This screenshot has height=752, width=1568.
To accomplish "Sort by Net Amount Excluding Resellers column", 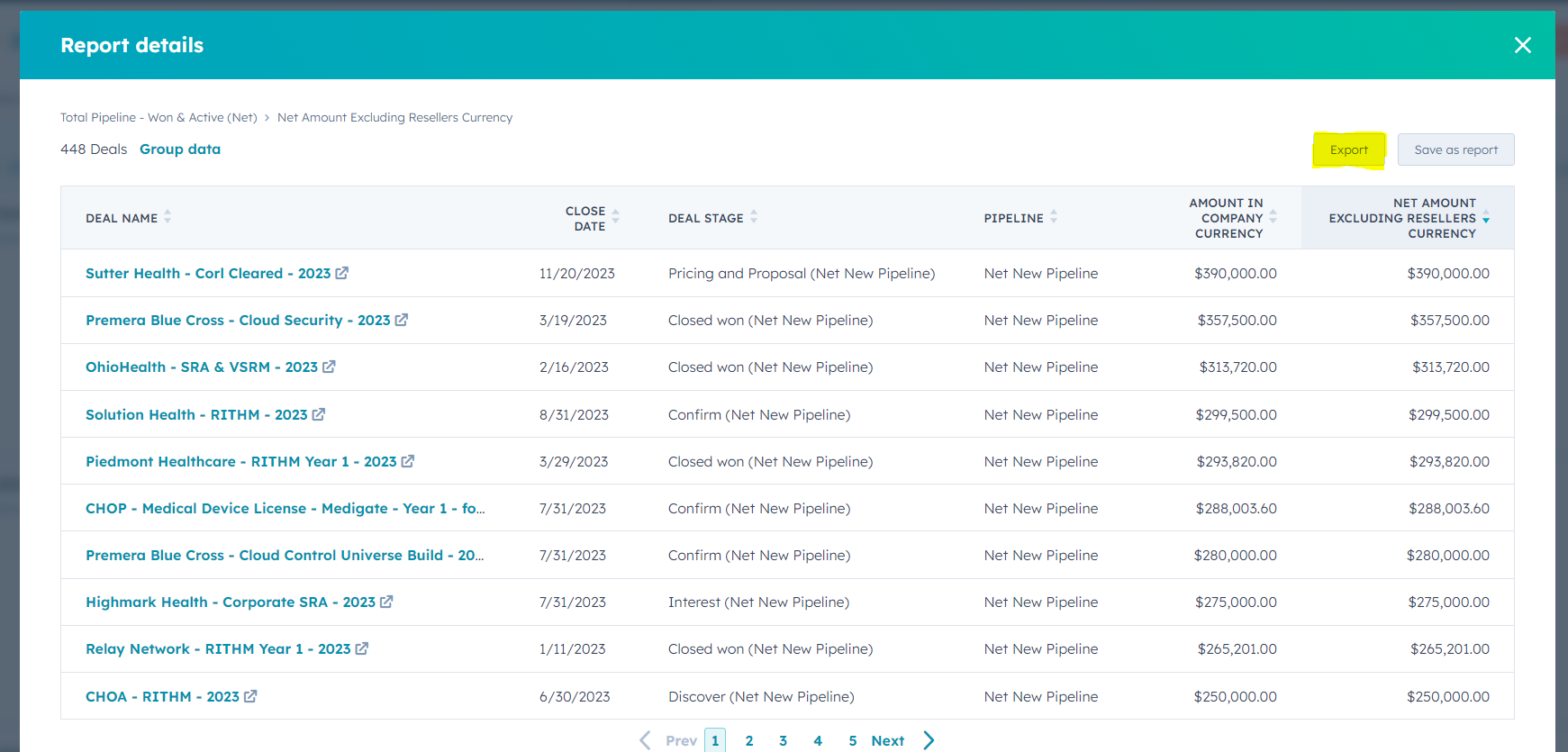I will coord(1486,218).
